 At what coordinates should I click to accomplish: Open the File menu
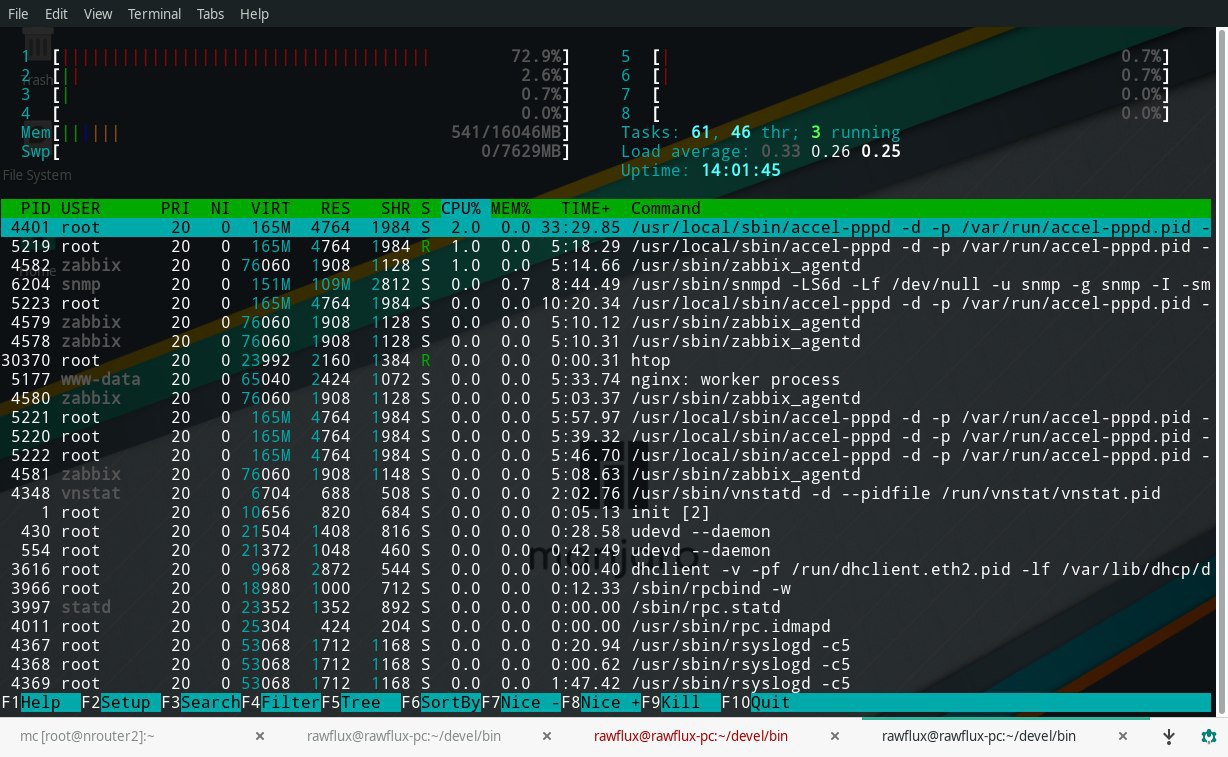(x=18, y=14)
